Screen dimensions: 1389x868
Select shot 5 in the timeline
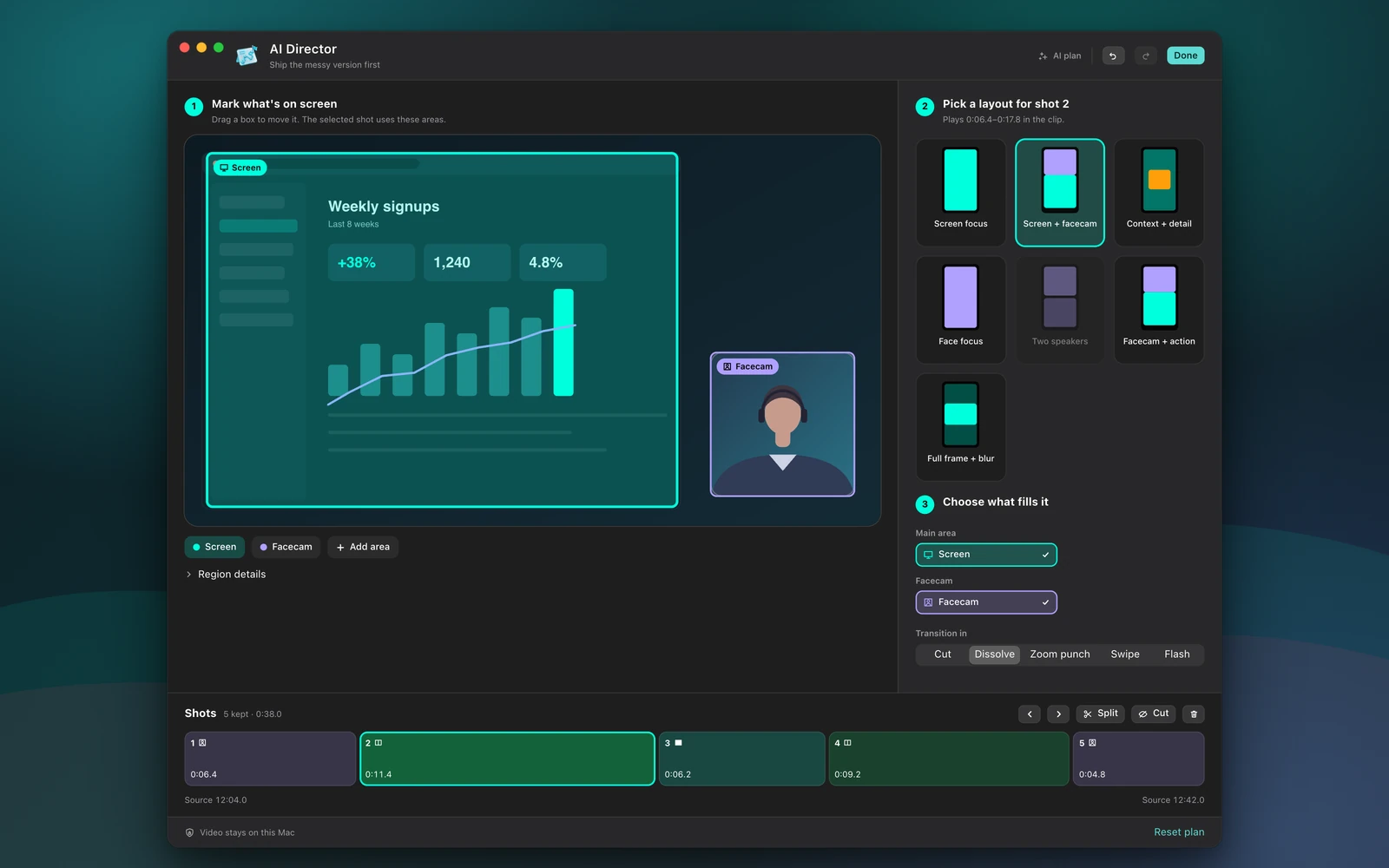coord(1138,759)
